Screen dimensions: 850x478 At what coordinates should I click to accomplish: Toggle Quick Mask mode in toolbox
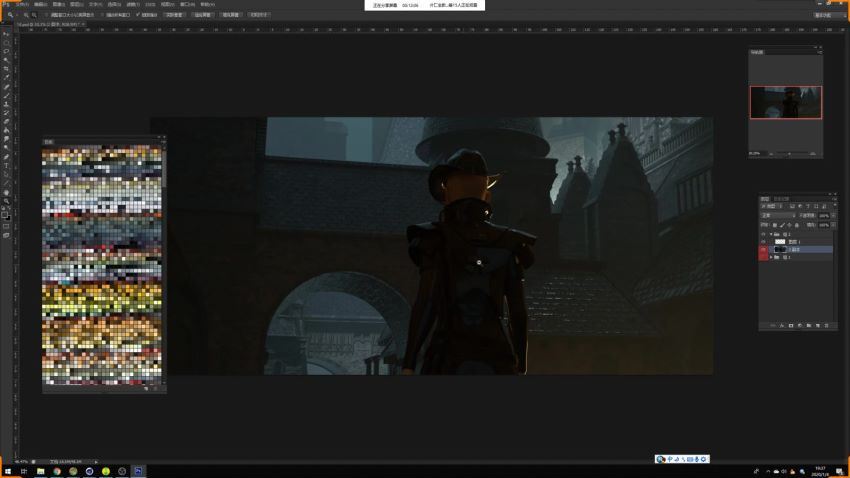[x=6, y=225]
